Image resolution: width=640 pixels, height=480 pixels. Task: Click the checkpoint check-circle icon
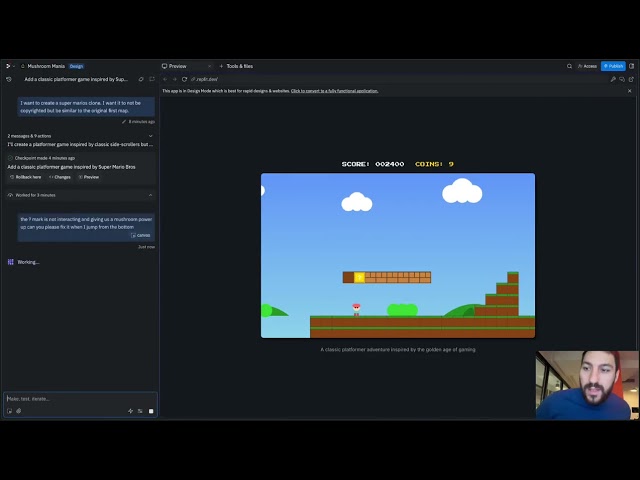pos(10,158)
